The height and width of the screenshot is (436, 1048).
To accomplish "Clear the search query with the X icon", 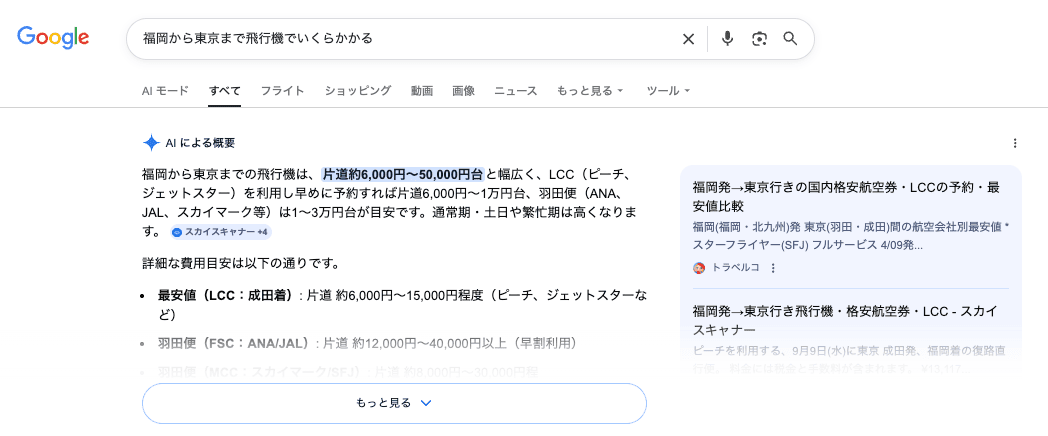I will 688,39.
